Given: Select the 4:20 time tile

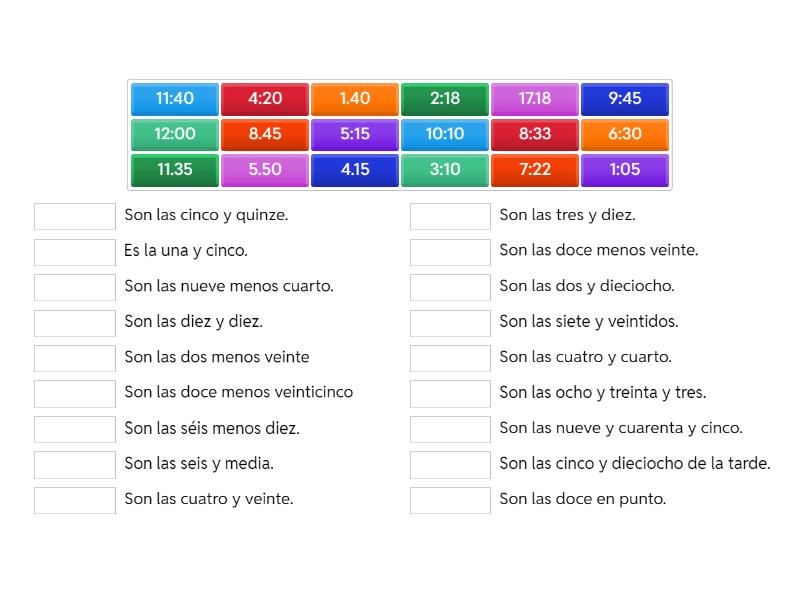Looking at the screenshot, I should pos(265,99).
